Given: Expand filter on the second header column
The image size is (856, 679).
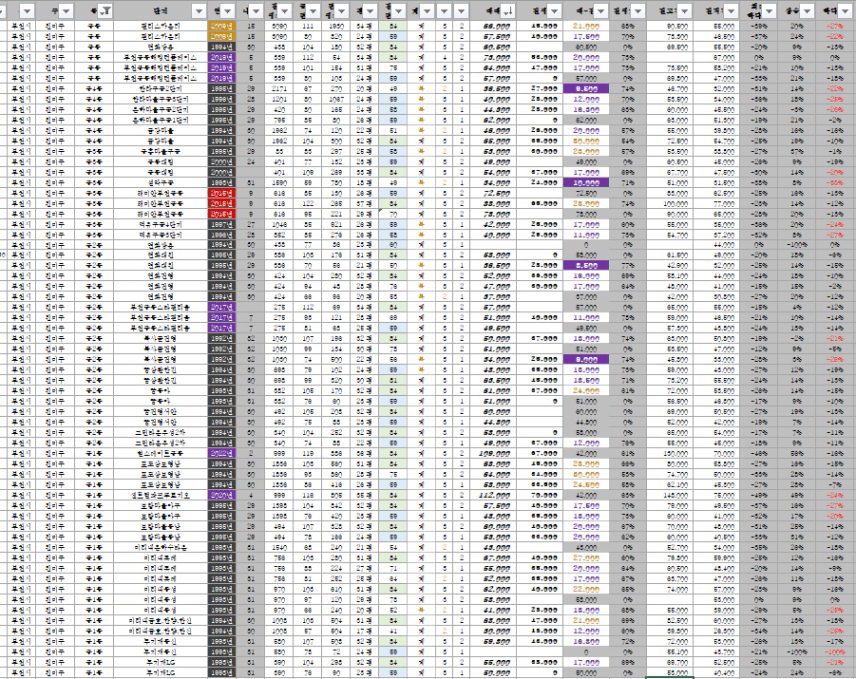Looking at the screenshot, I should [64, 8].
